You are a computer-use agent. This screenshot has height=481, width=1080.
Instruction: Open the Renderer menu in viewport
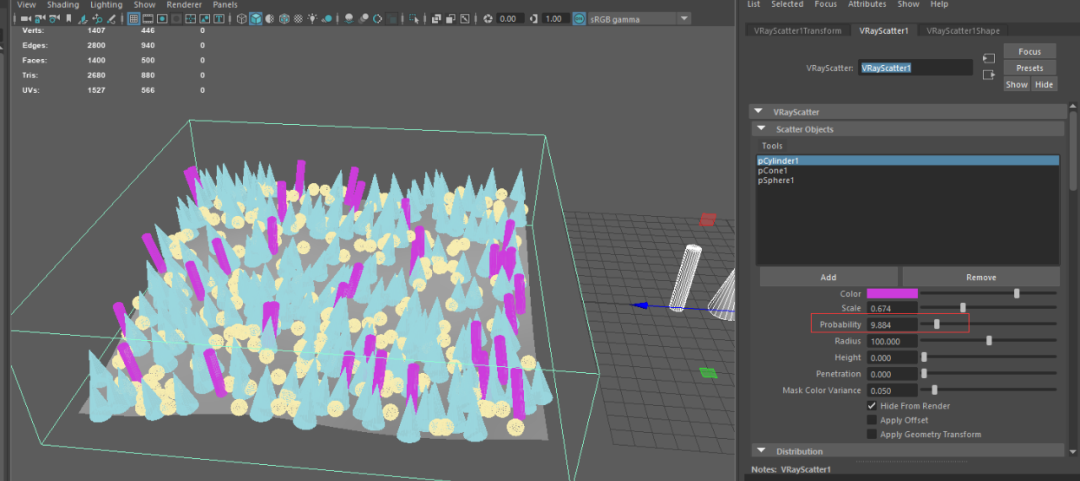184,5
